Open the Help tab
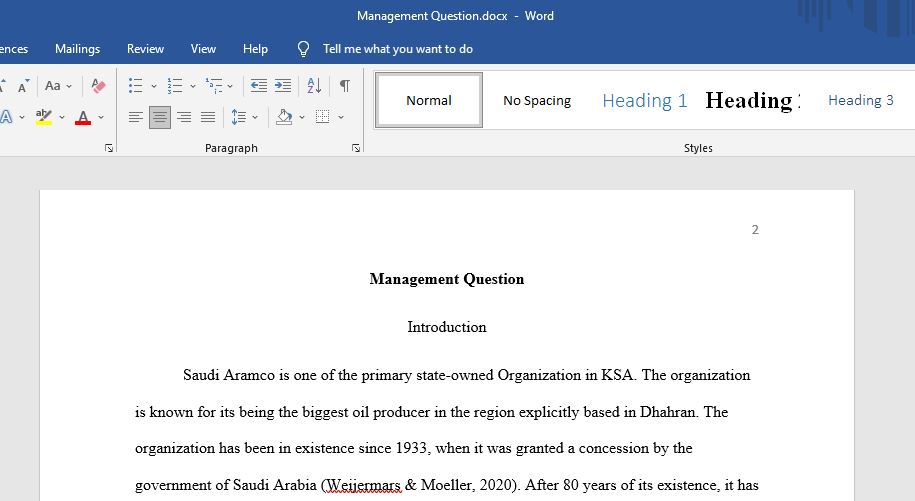 pos(255,49)
